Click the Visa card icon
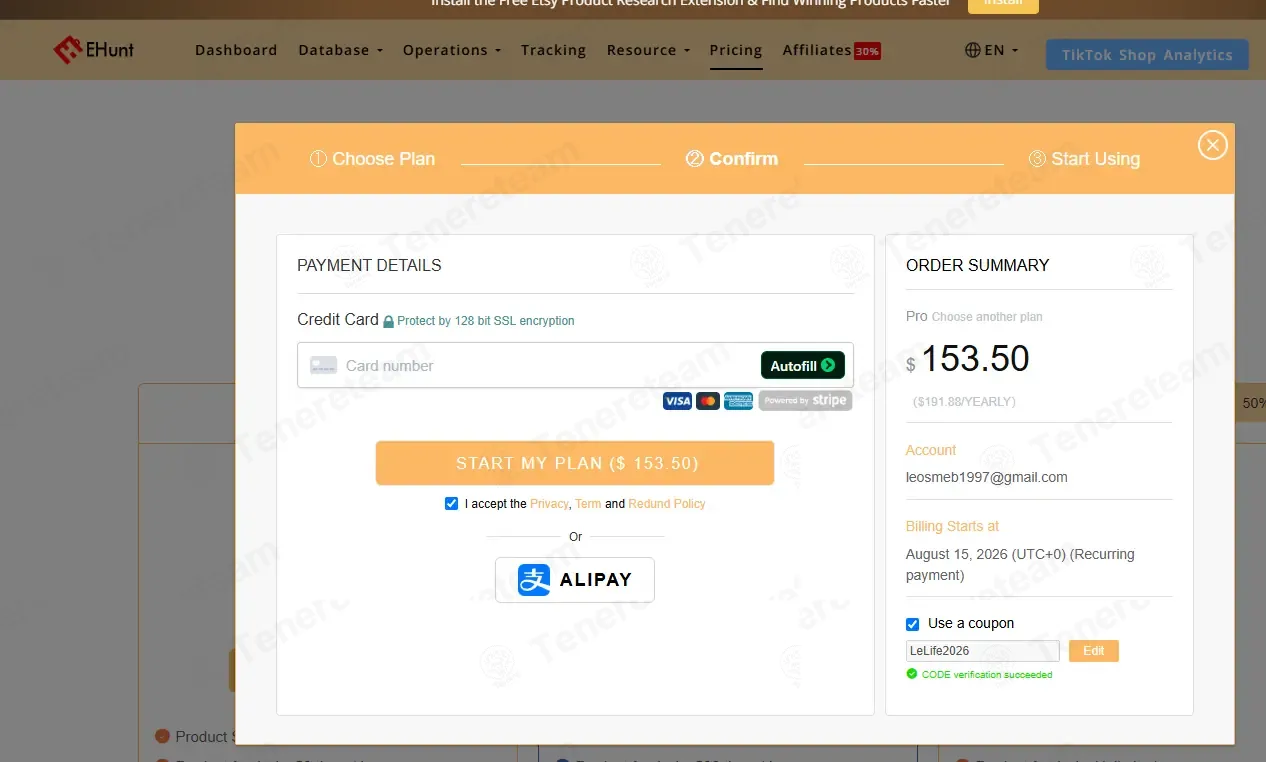This screenshot has width=1266, height=762. [677, 401]
